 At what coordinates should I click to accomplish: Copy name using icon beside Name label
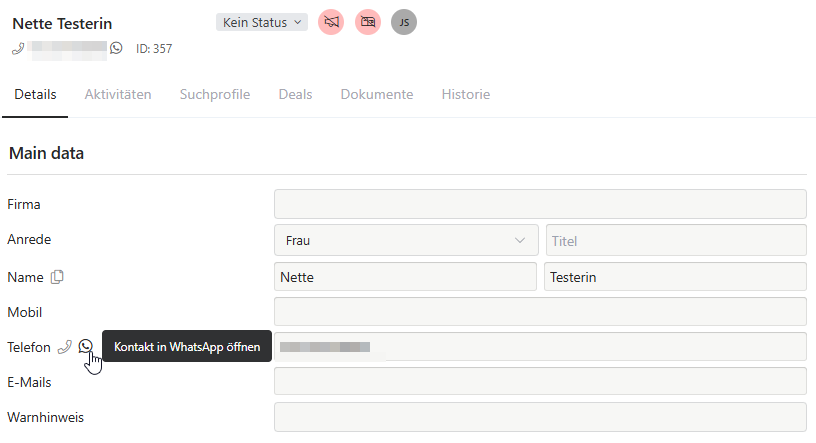(57, 277)
